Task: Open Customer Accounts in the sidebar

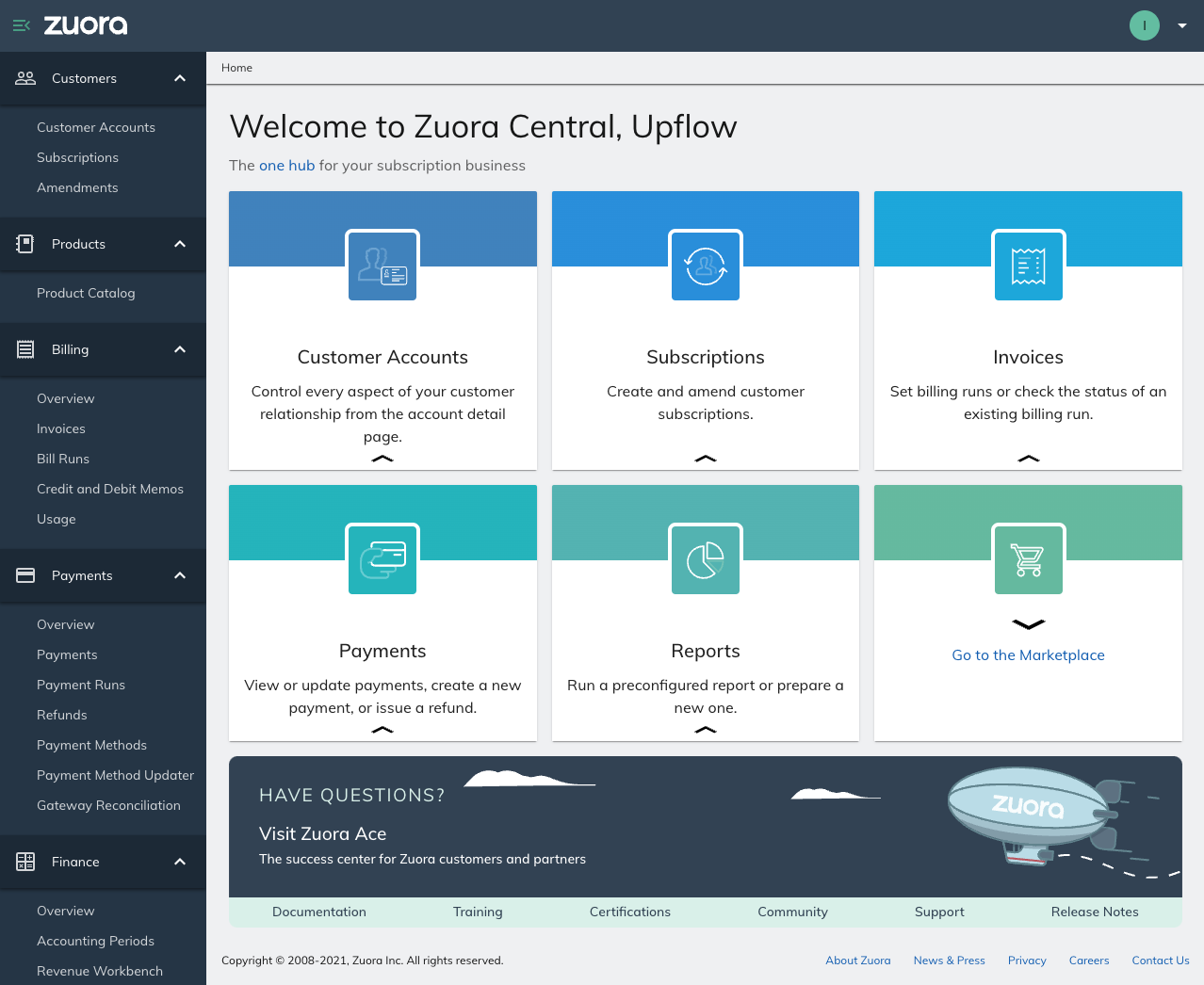Action: (x=96, y=127)
